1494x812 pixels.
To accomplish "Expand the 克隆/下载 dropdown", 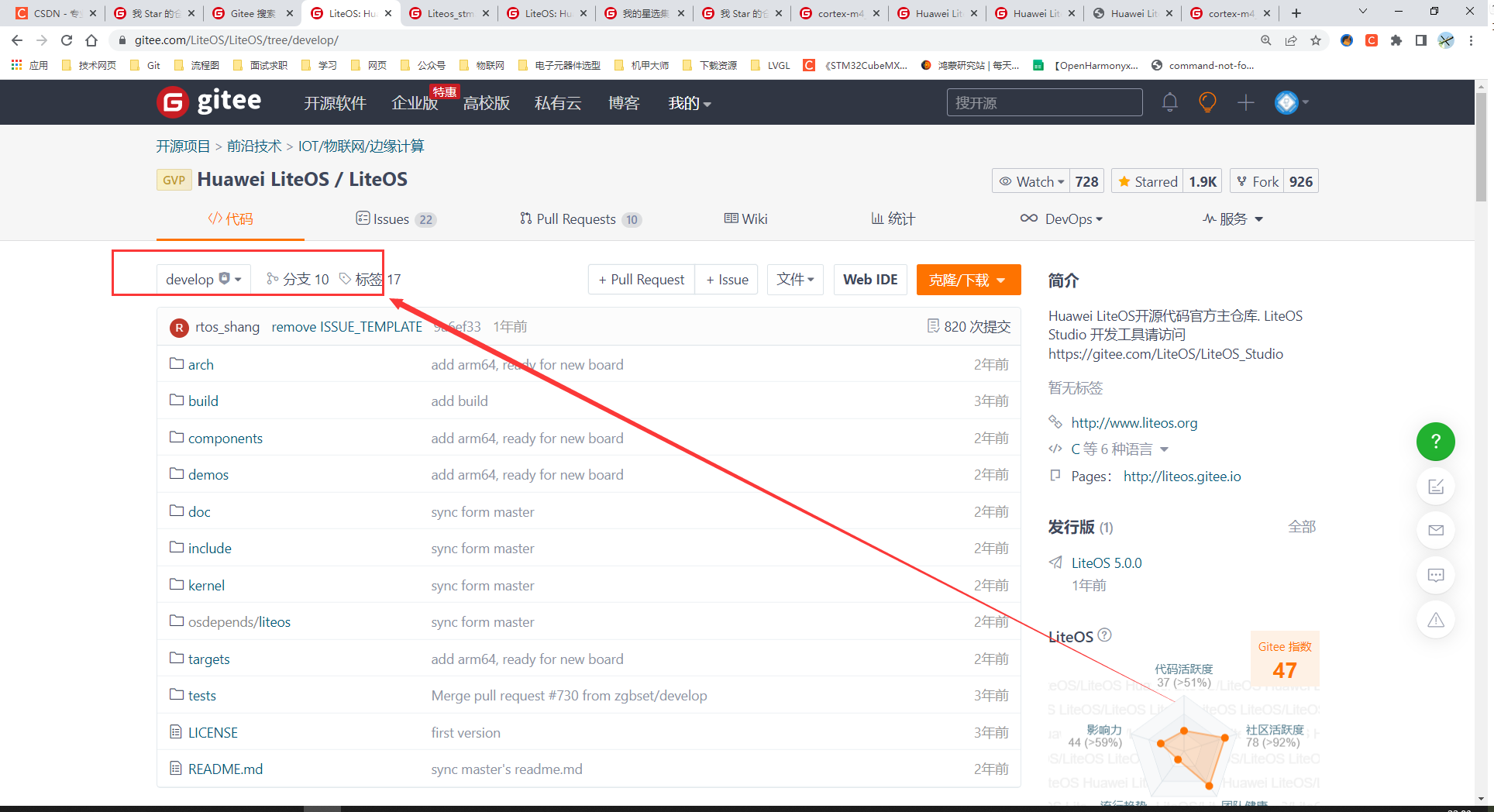I will (968, 280).
